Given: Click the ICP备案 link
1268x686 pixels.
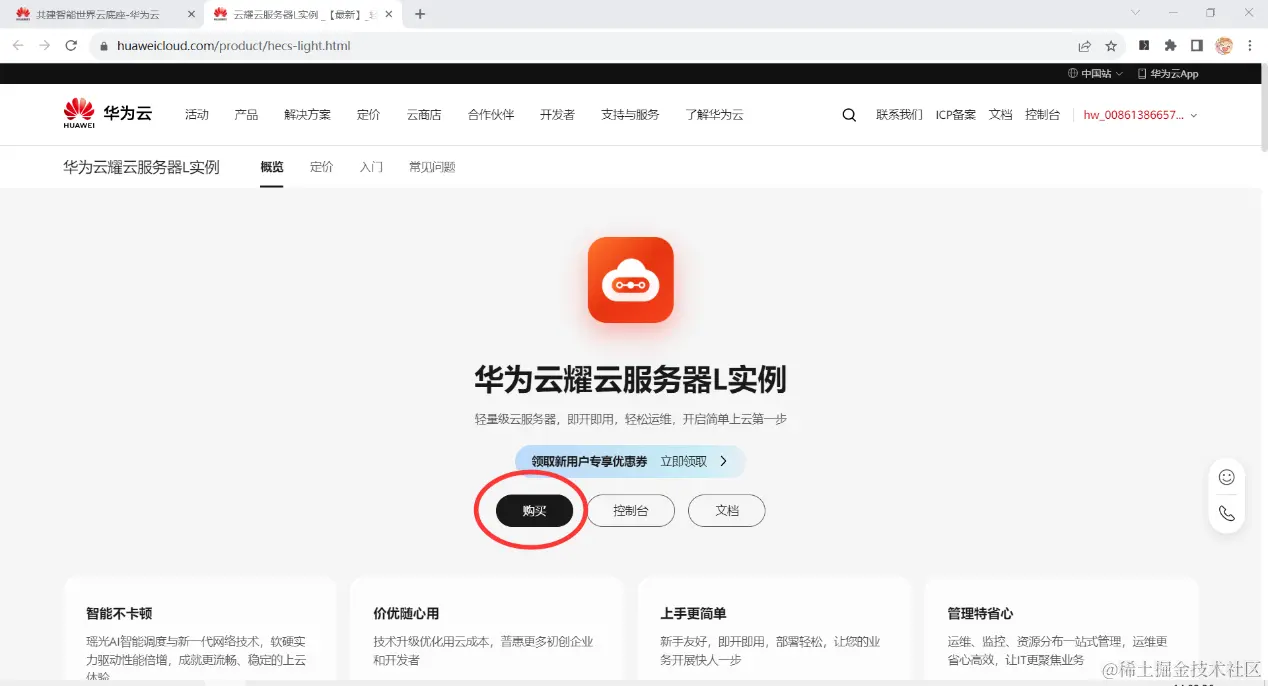Looking at the screenshot, I should [x=956, y=115].
